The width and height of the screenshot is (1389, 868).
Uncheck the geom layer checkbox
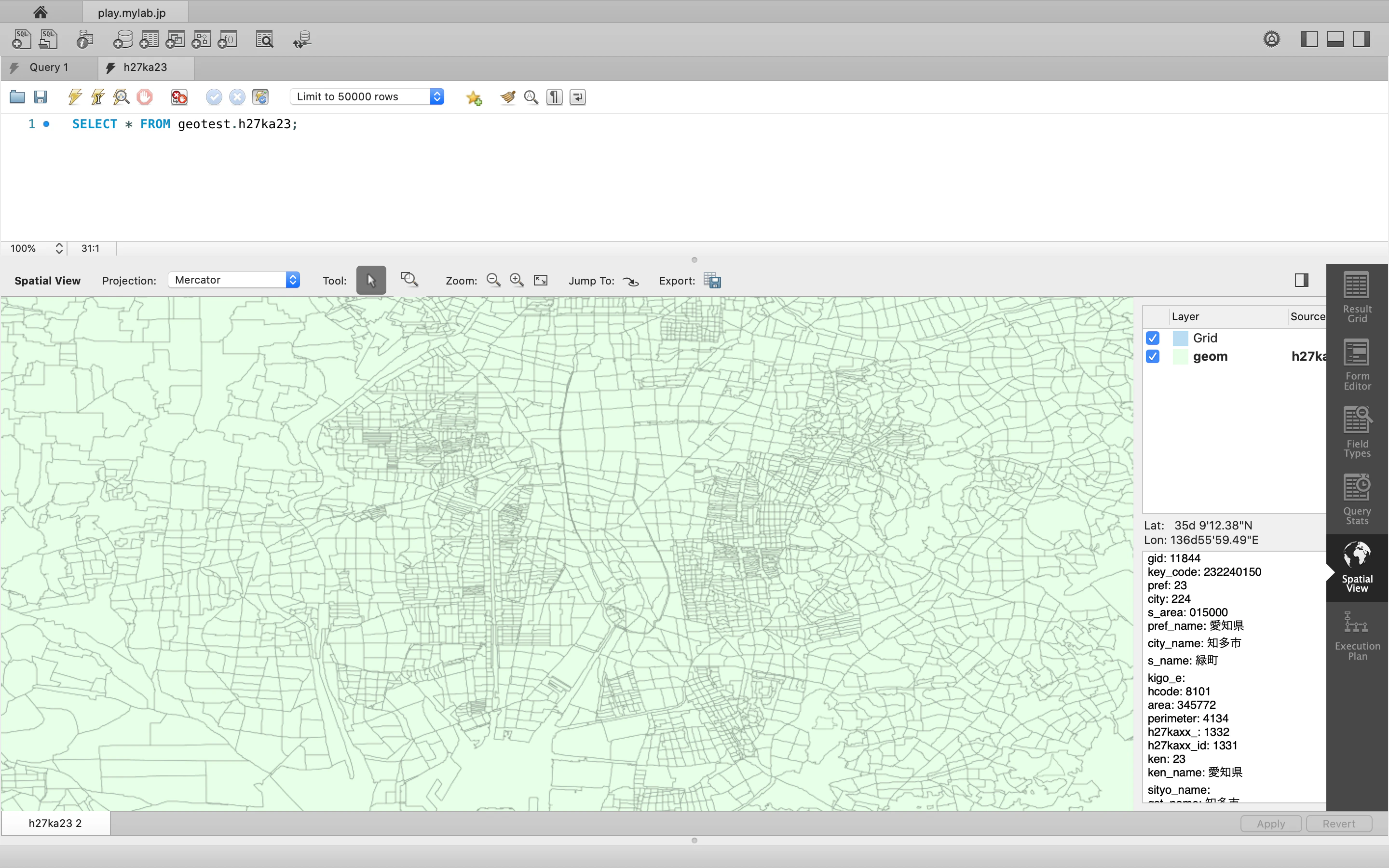tap(1153, 356)
